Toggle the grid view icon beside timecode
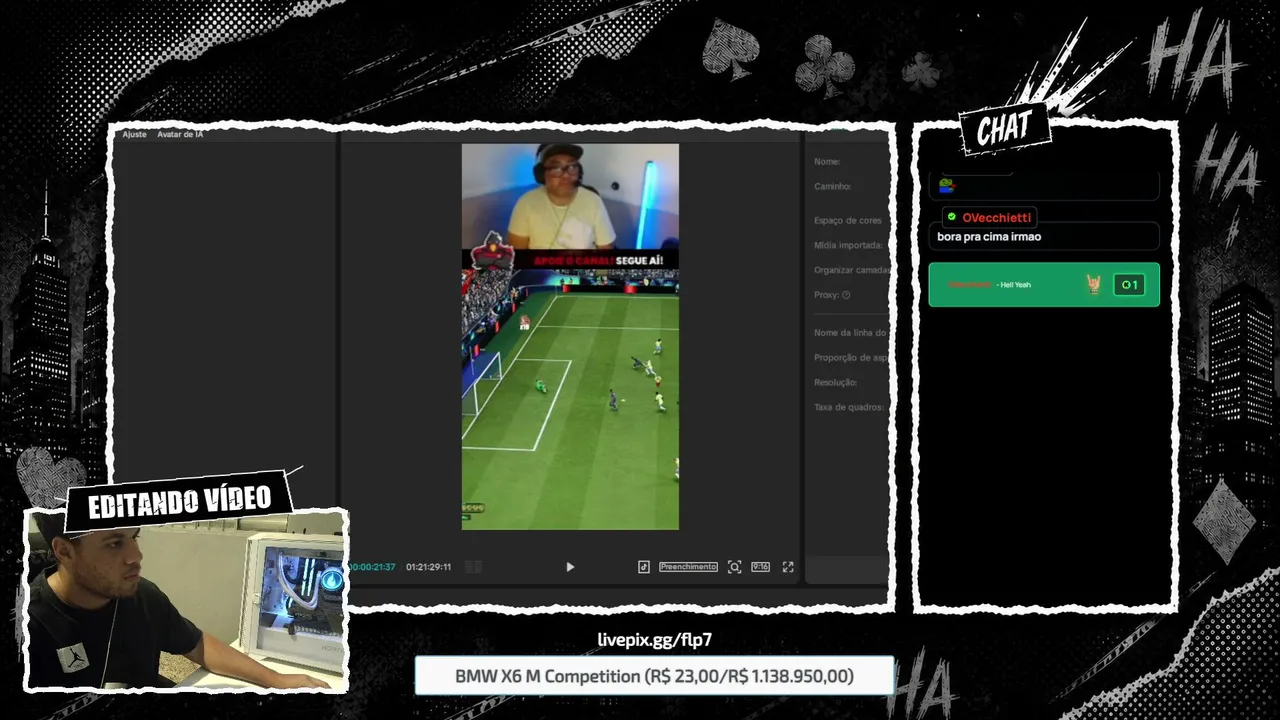The width and height of the screenshot is (1280, 720). coord(473,567)
